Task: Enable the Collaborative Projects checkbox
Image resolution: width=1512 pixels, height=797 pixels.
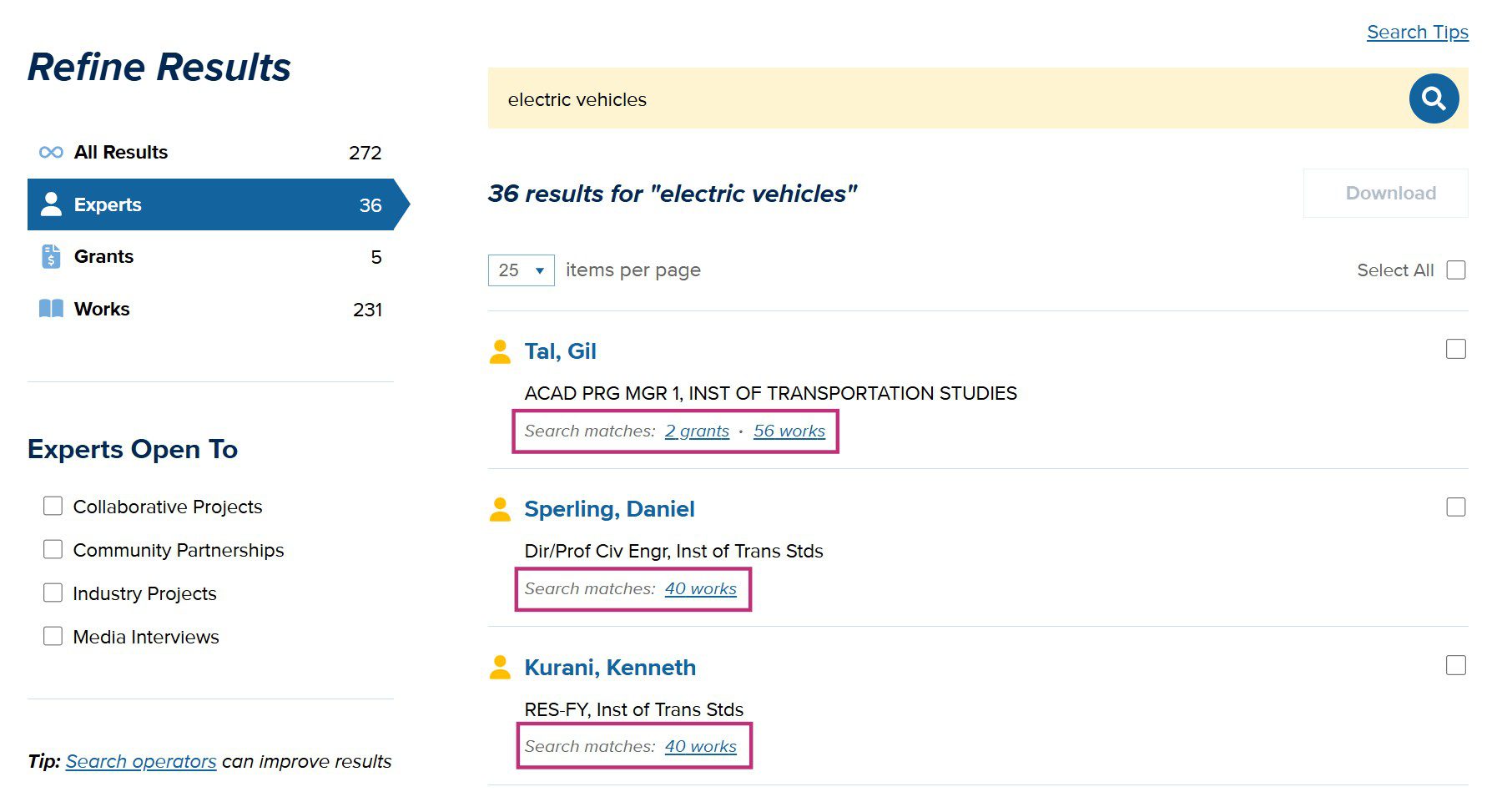Action: (x=53, y=507)
